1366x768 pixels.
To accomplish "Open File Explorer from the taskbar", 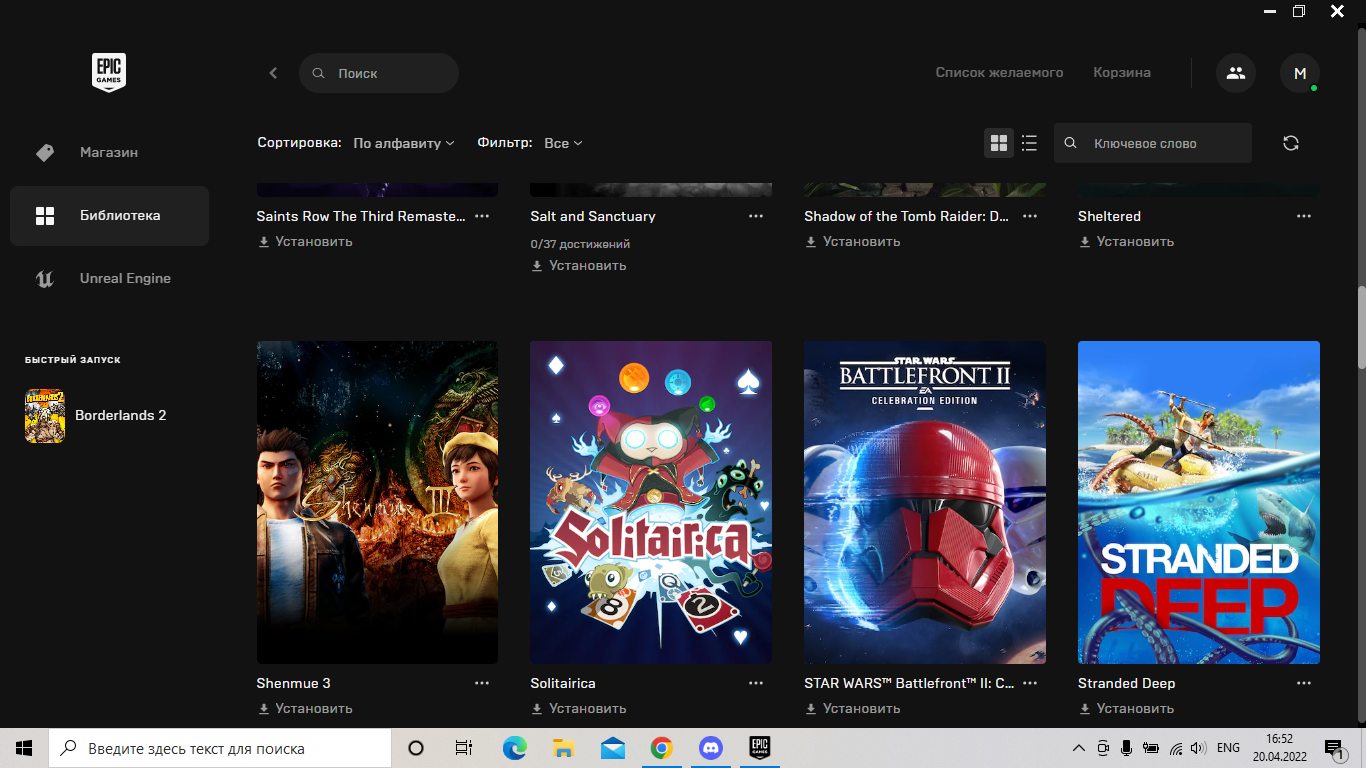I will click(x=563, y=748).
